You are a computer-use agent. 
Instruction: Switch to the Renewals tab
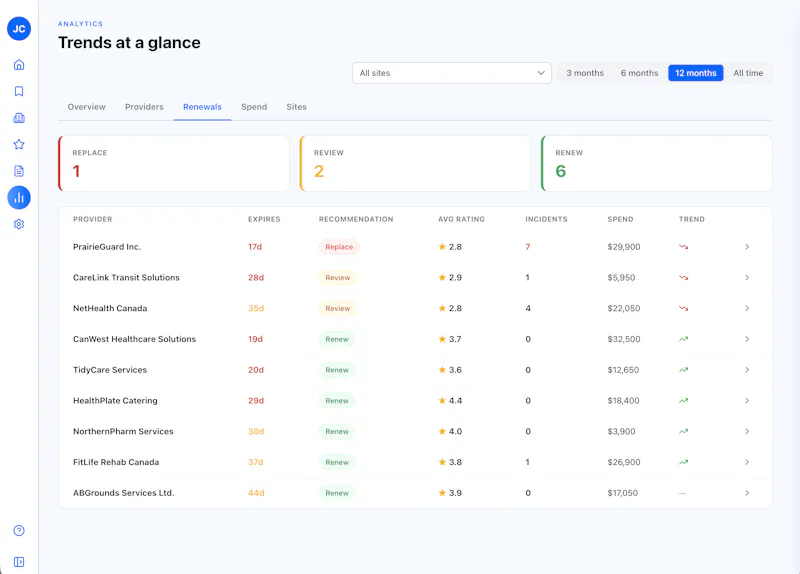point(203,107)
